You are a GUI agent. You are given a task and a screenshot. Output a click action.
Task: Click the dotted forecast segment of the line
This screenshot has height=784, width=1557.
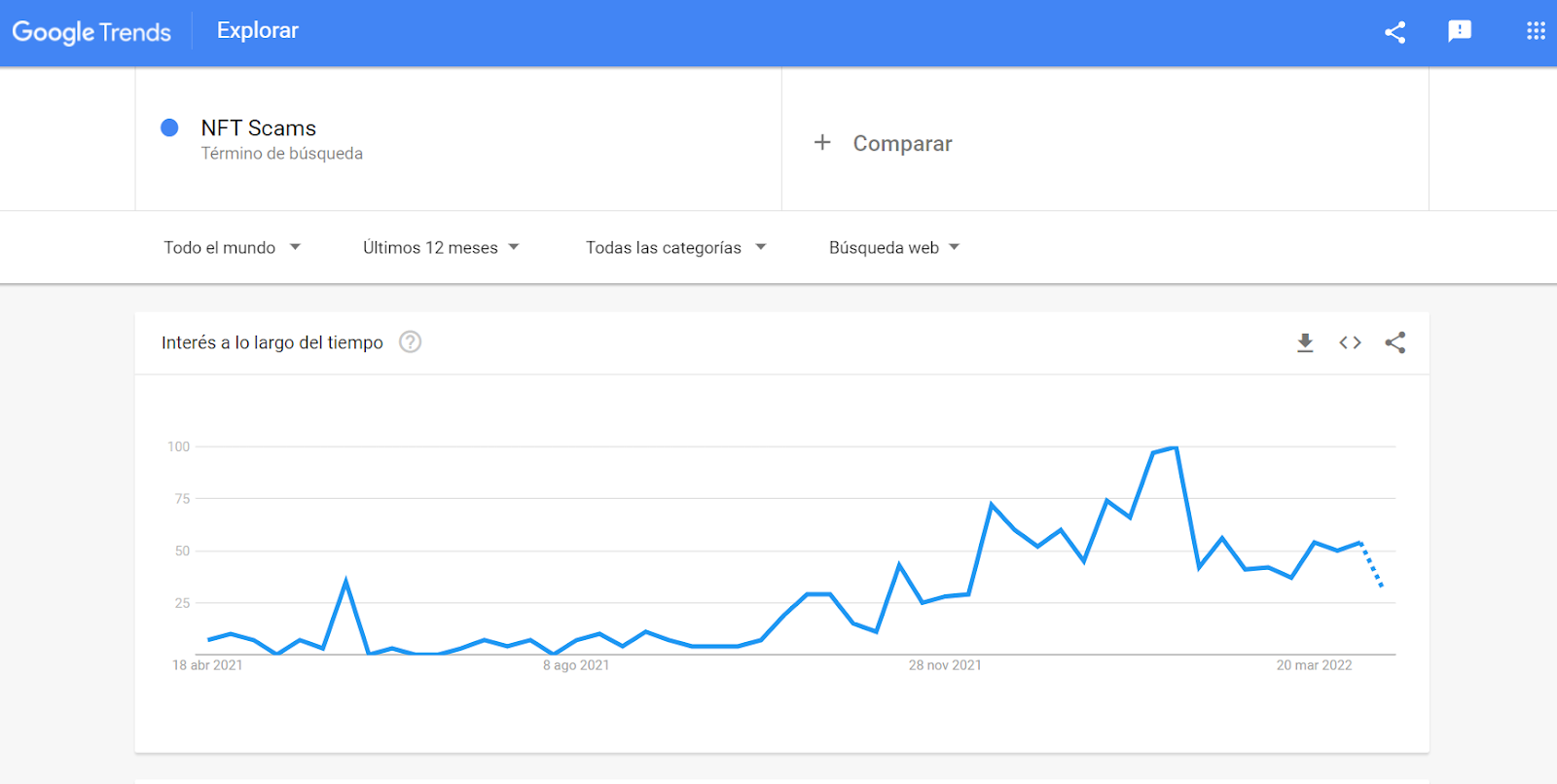pyautogui.click(x=1371, y=565)
